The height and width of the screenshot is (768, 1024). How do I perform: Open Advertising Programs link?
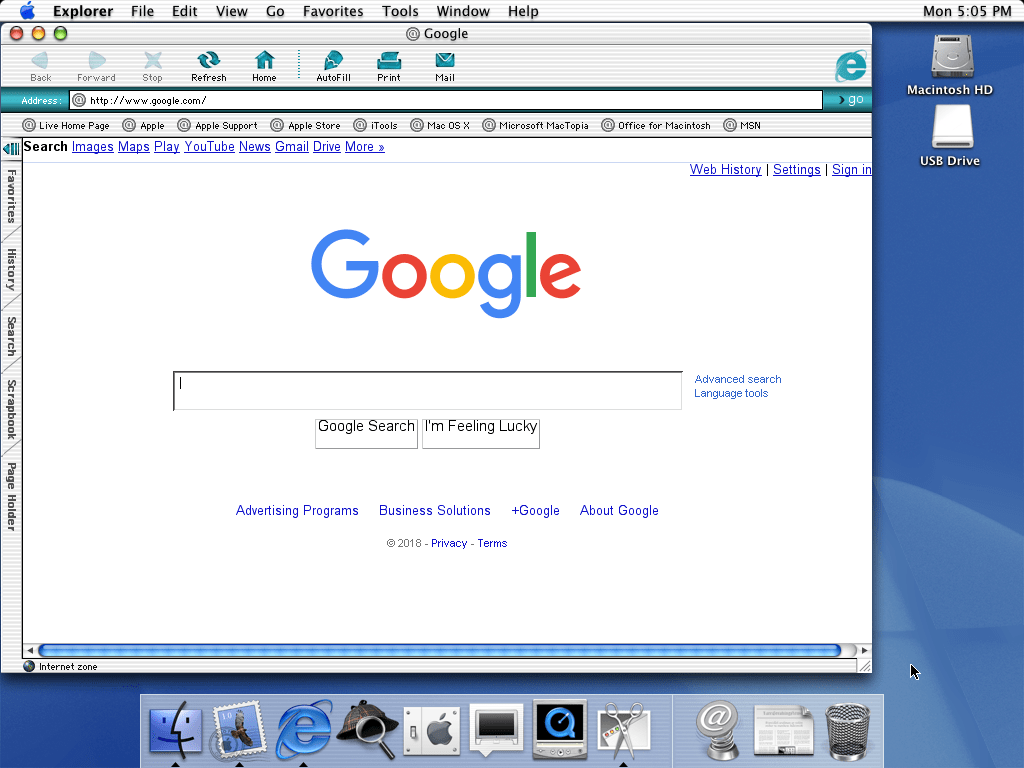[x=297, y=511]
